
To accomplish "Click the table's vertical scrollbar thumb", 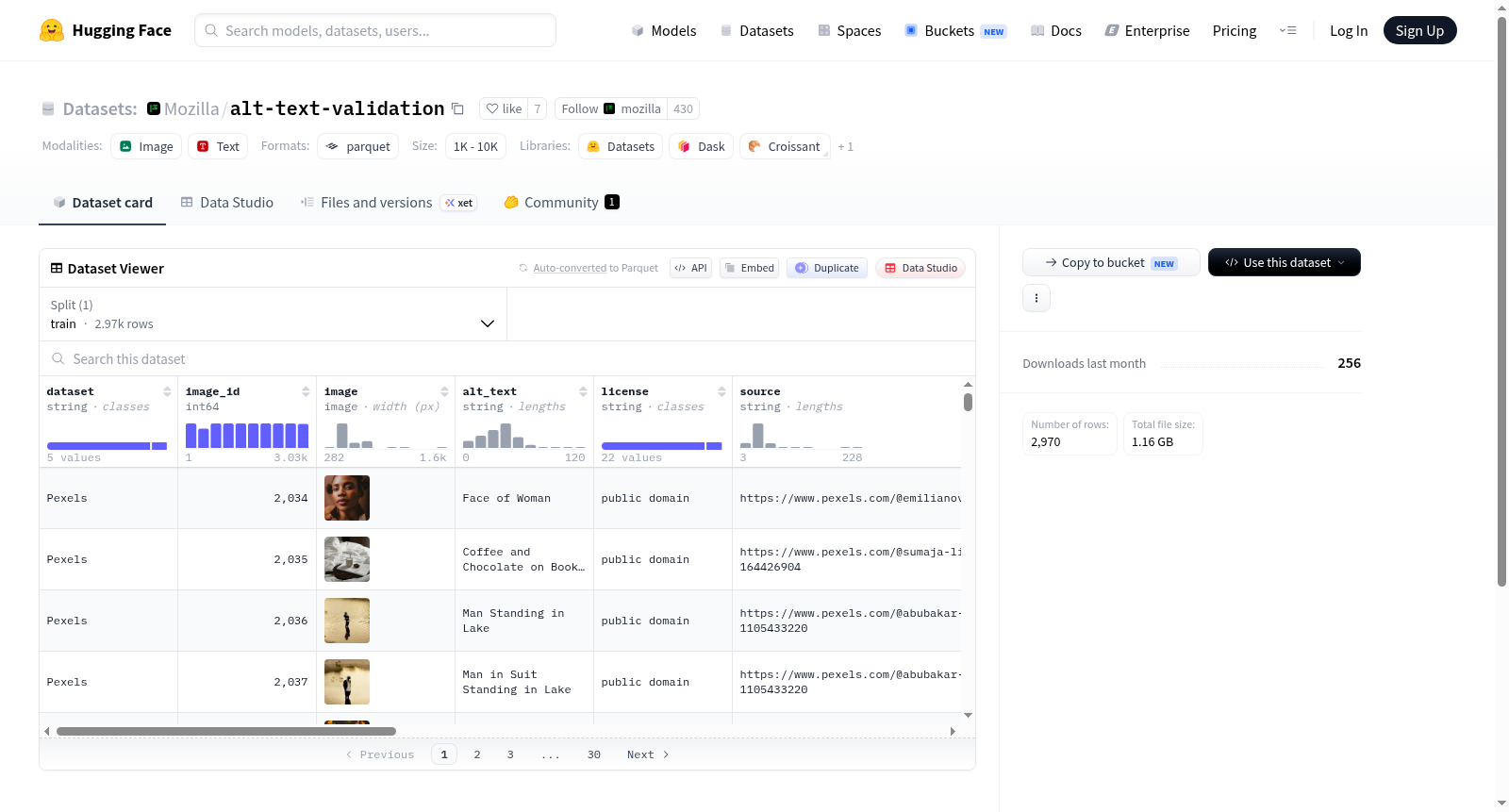I will (x=968, y=402).
